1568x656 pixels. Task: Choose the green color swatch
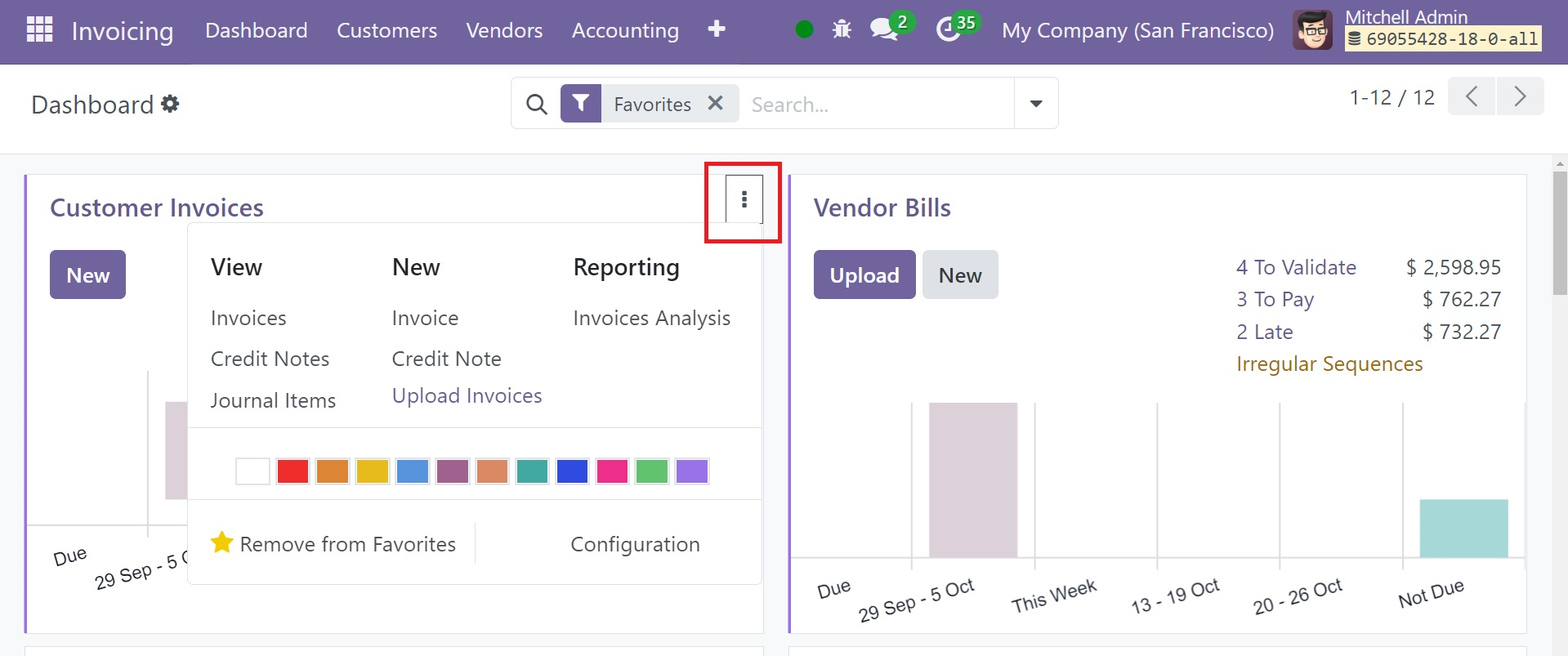pyautogui.click(x=652, y=471)
